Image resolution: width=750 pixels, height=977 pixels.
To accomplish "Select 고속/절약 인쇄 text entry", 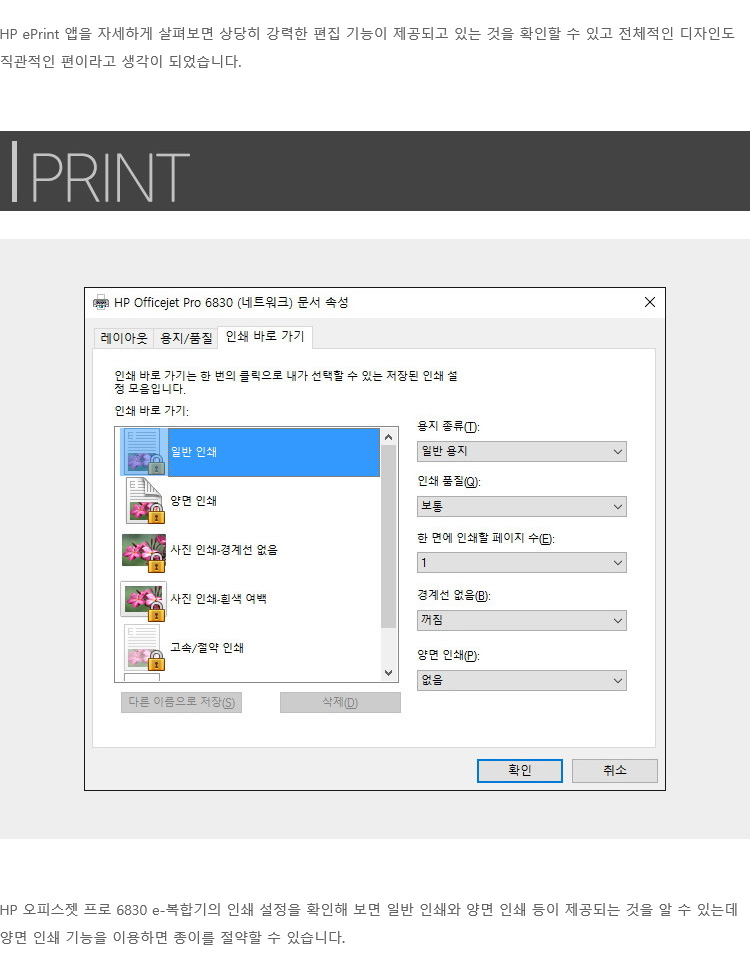I will 207,648.
